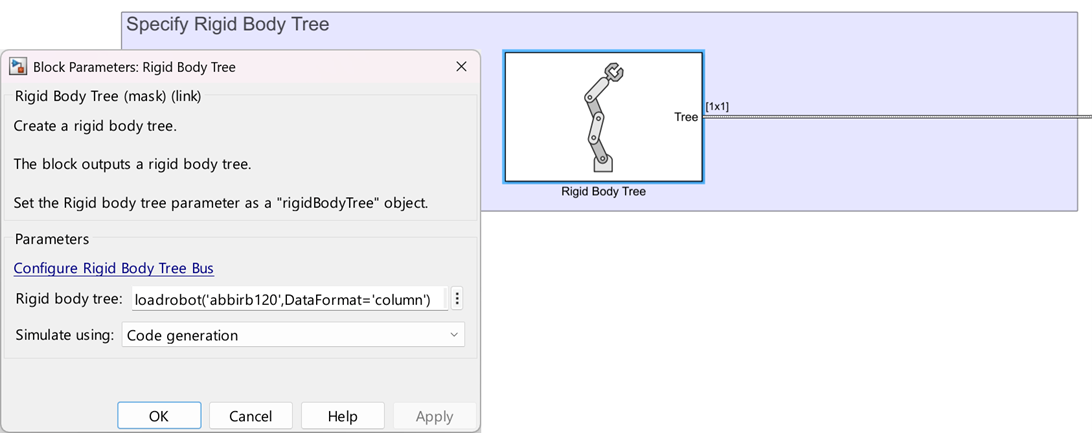
Task: Click the 'Simulate using:' label
Action: pyautogui.click(x=65, y=335)
